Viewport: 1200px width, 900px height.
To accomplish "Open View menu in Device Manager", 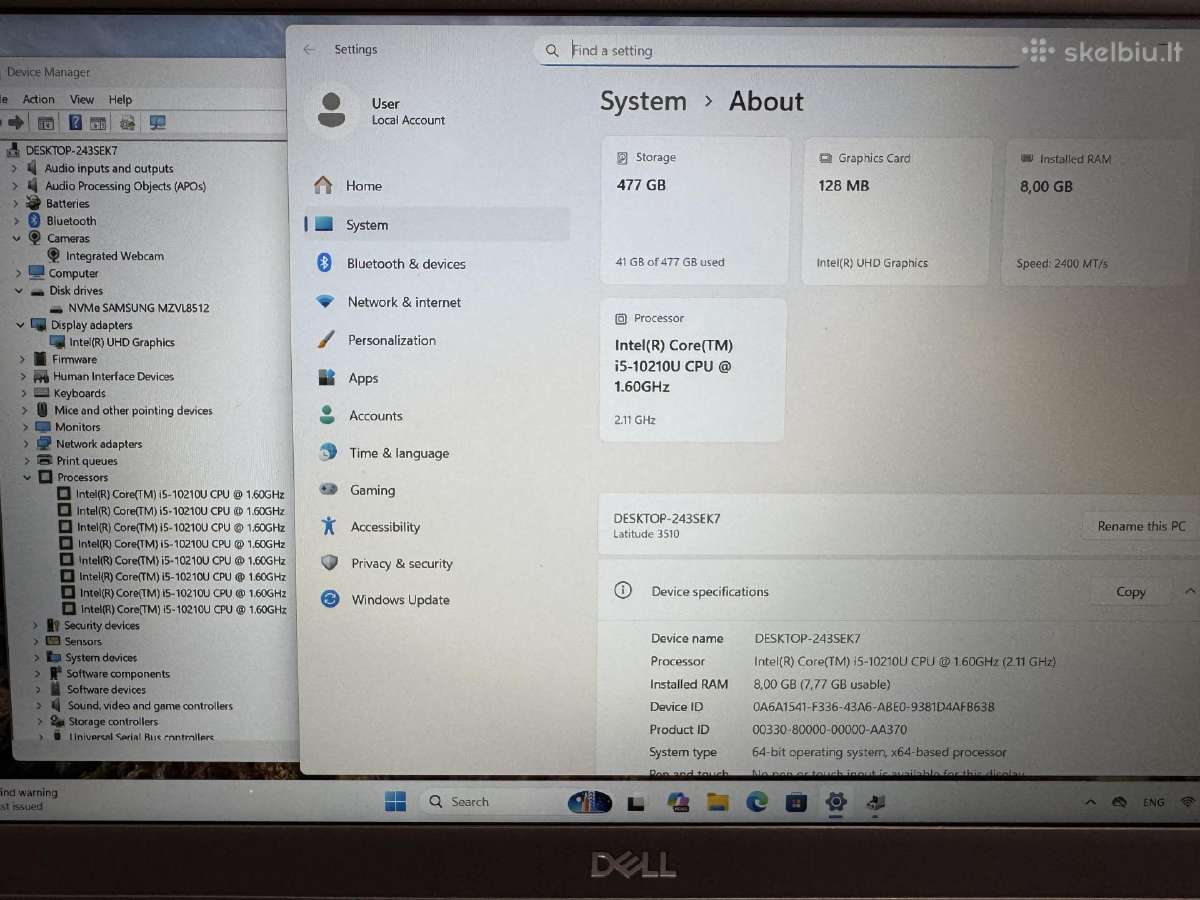I will click(82, 99).
